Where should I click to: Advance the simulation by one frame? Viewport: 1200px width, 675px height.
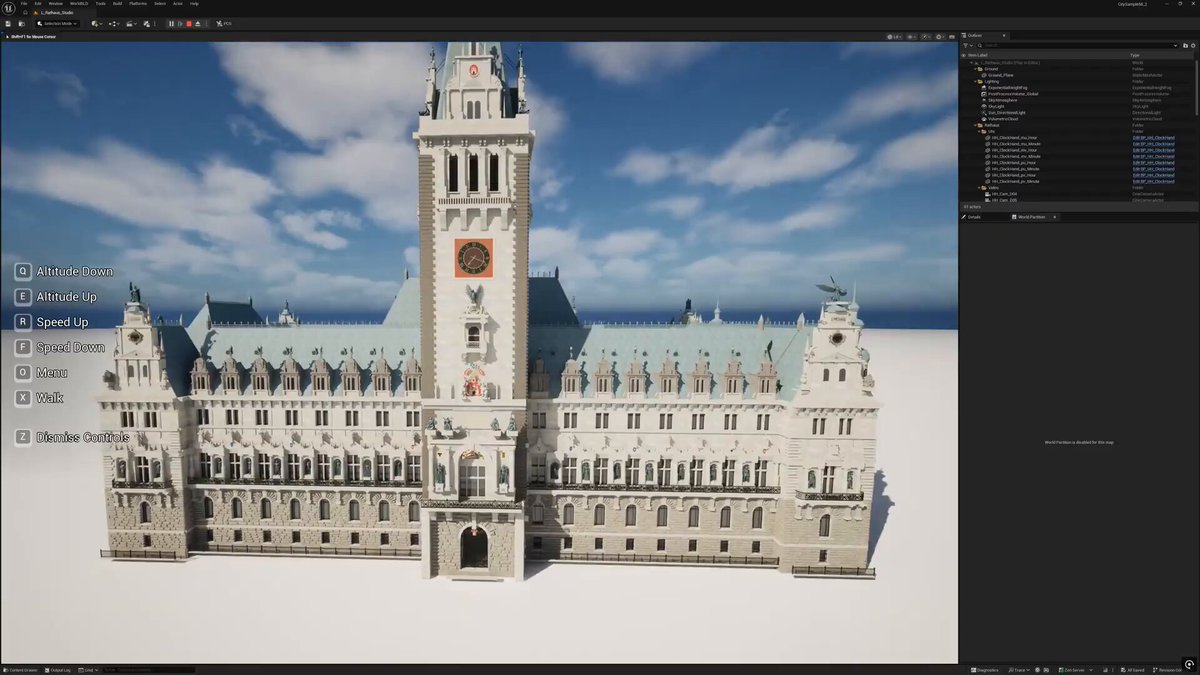tap(180, 23)
